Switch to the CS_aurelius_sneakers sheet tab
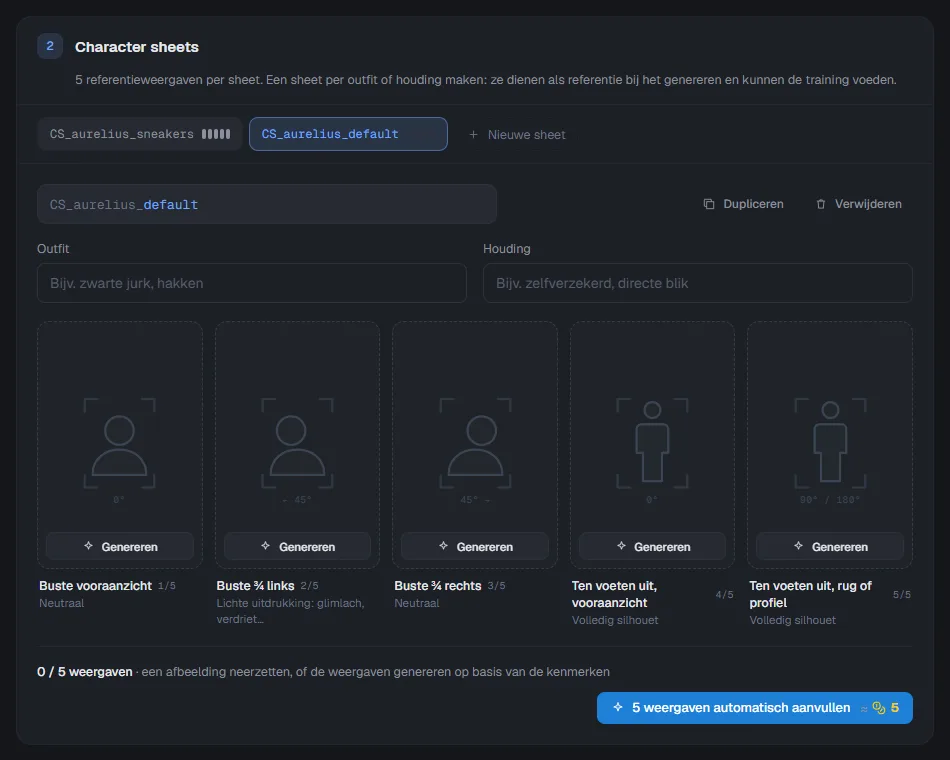Image resolution: width=950 pixels, height=760 pixels. click(140, 134)
